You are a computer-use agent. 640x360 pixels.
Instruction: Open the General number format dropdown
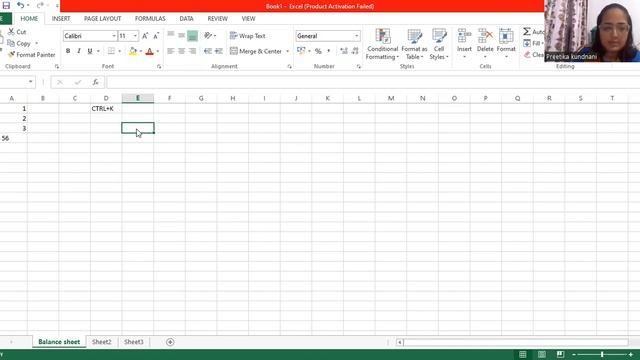point(356,36)
